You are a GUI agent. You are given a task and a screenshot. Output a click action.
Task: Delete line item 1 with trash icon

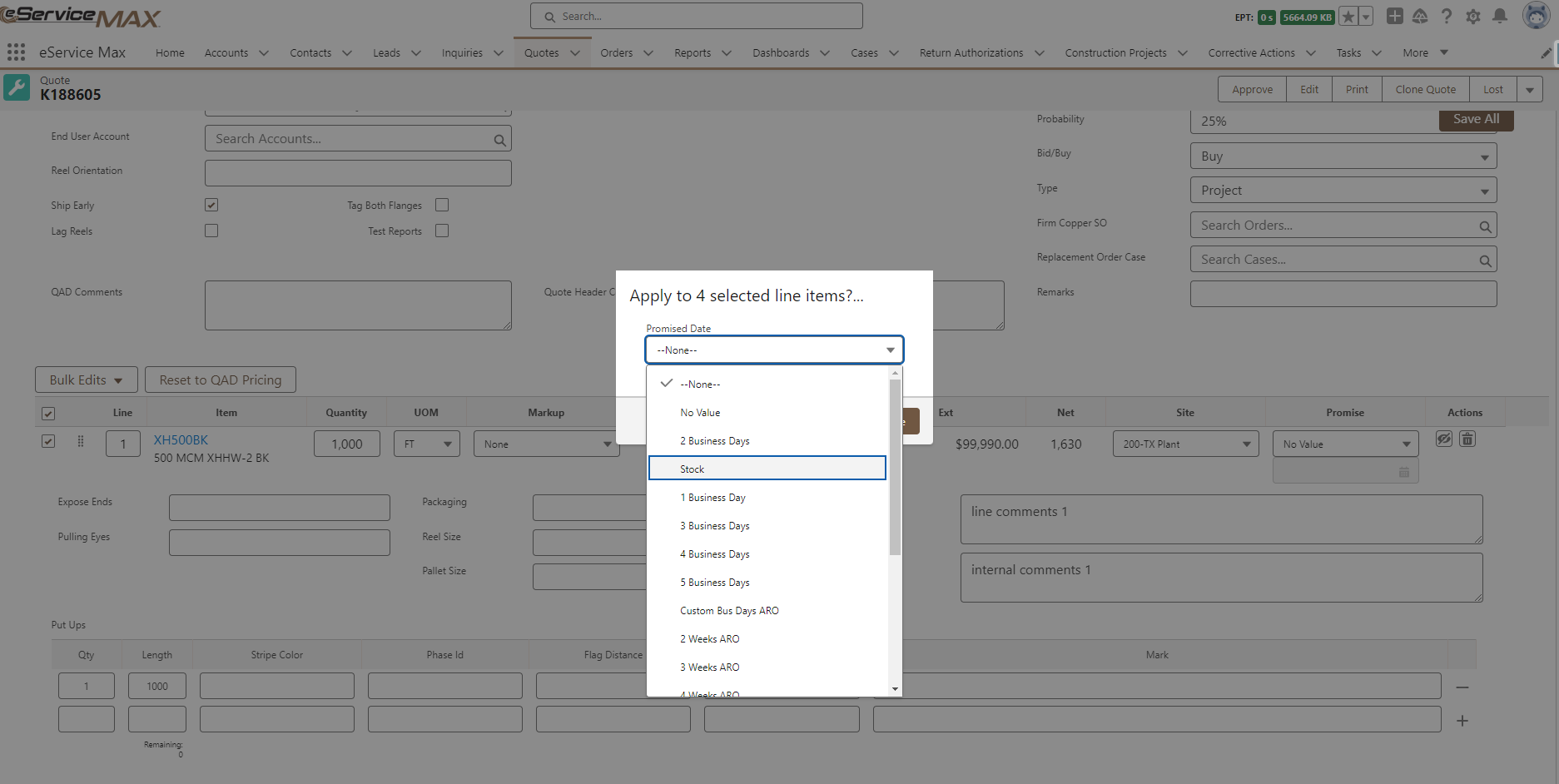pos(1467,439)
